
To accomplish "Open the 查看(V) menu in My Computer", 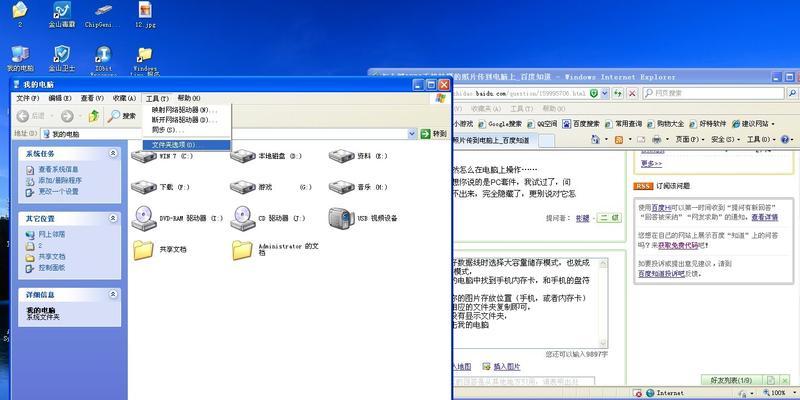I will (x=92, y=98).
